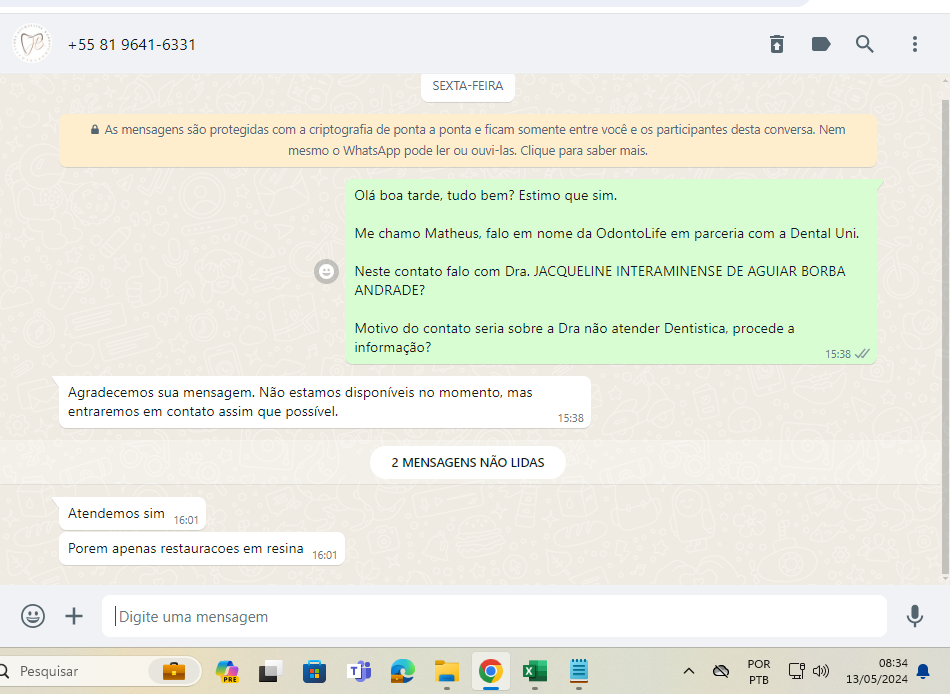Open Microsoft Teams from taskbar
The width and height of the screenshot is (950, 694).
tap(359, 671)
